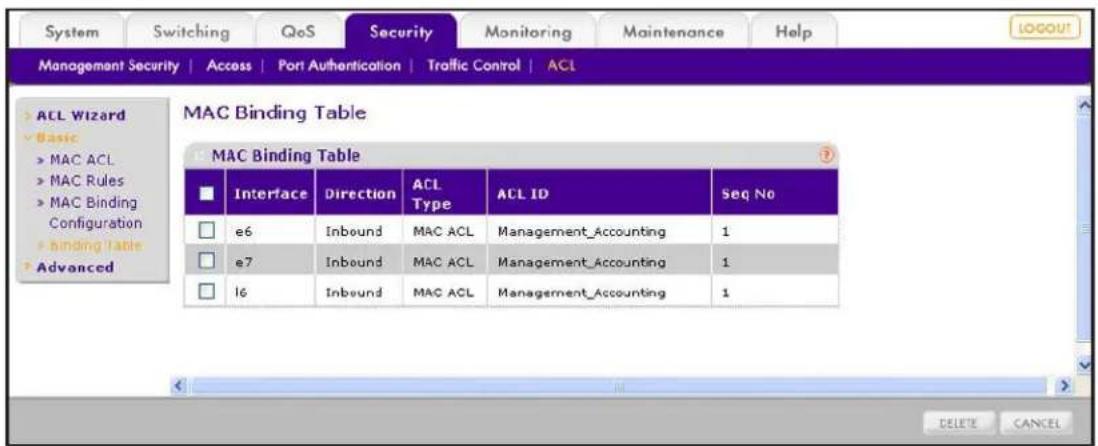
Task: Open the Switching tab
Action: pos(192,32)
